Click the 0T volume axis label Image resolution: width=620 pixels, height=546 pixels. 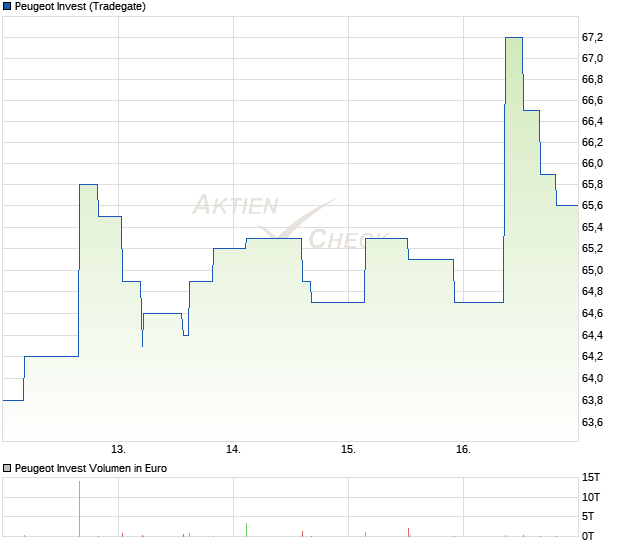point(588,536)
